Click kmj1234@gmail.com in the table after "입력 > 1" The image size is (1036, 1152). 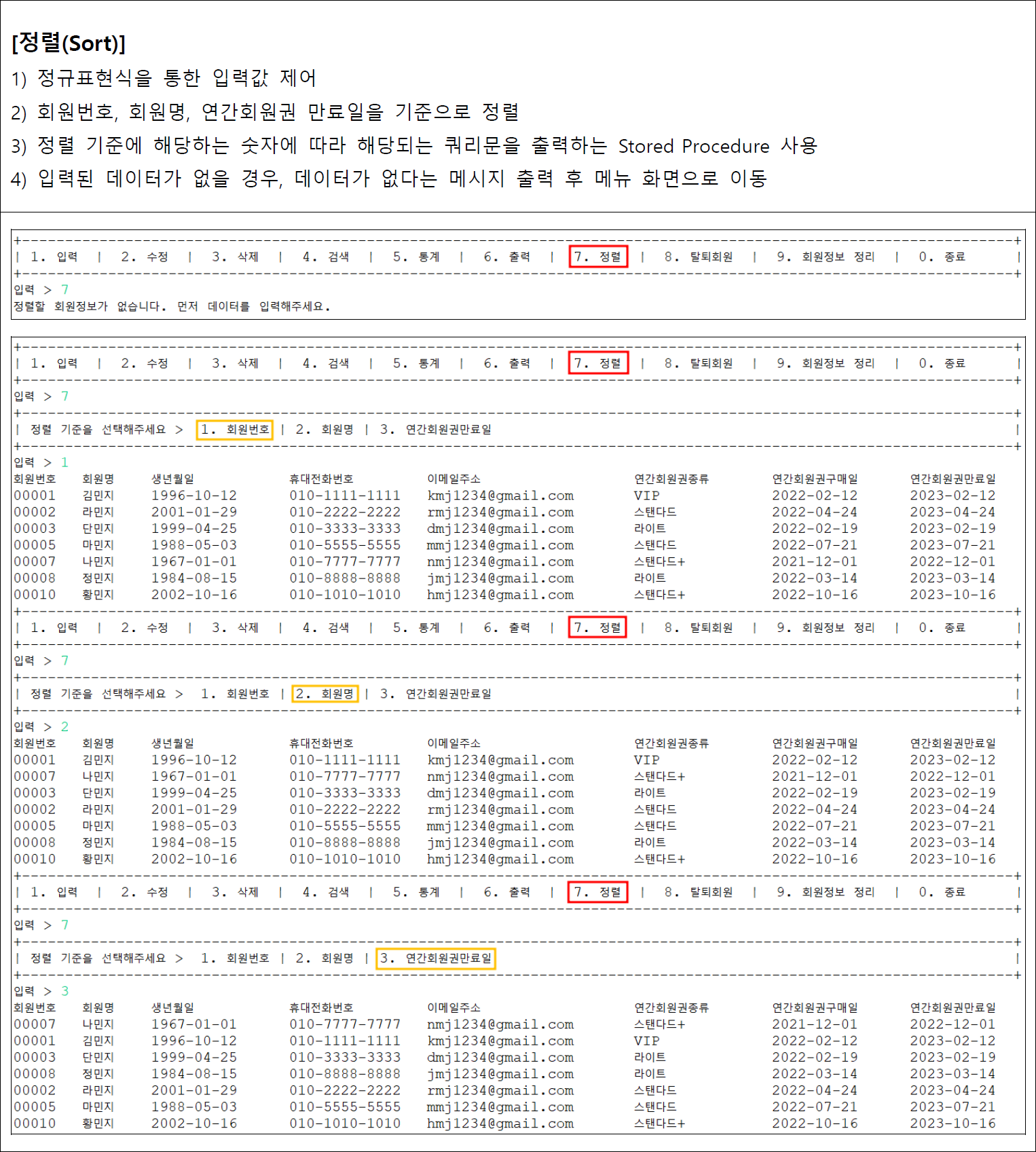tap(500, 496)
